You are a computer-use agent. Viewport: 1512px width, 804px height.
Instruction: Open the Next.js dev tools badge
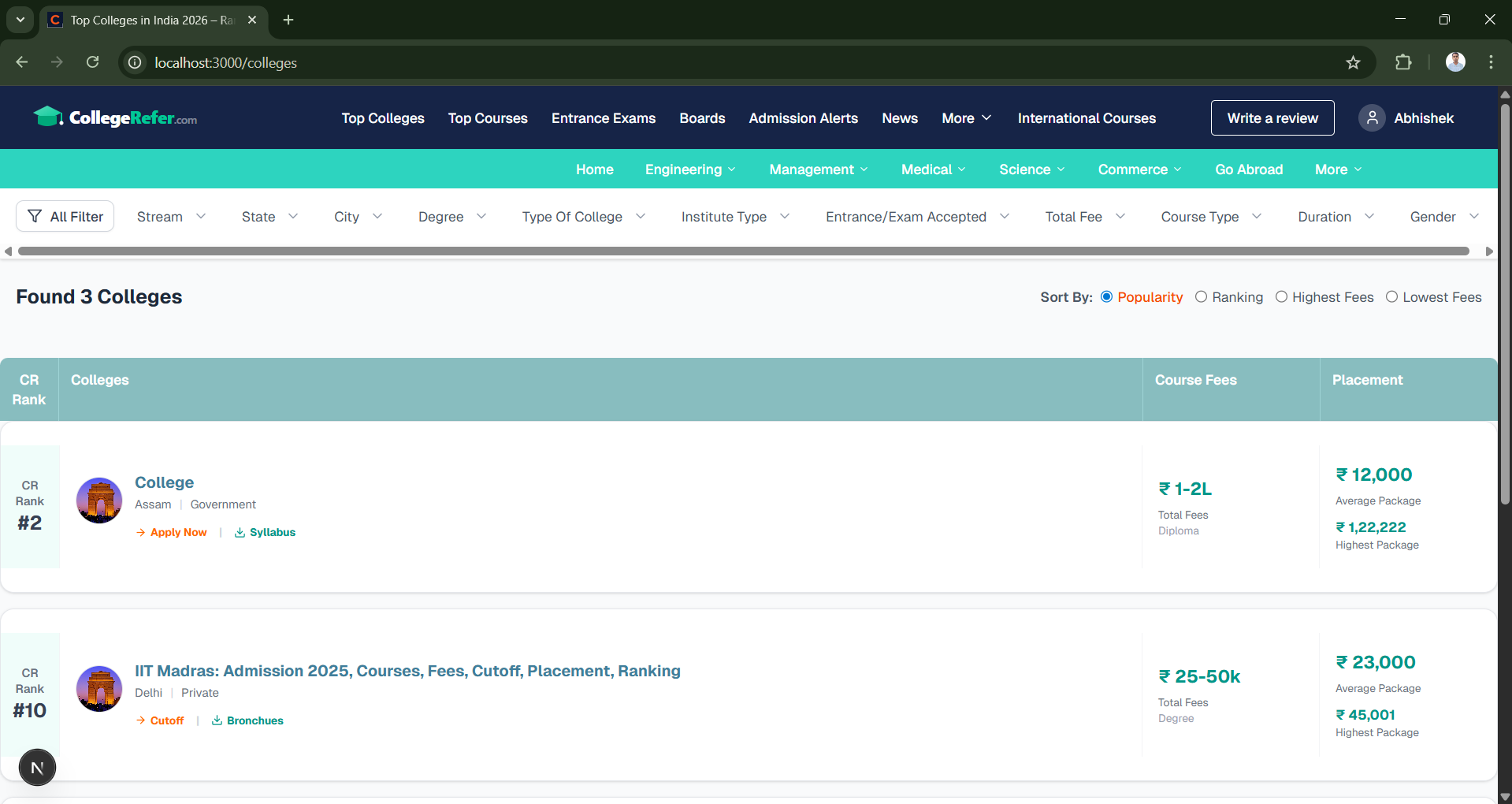pyautogui.click(x=37, y=768)
